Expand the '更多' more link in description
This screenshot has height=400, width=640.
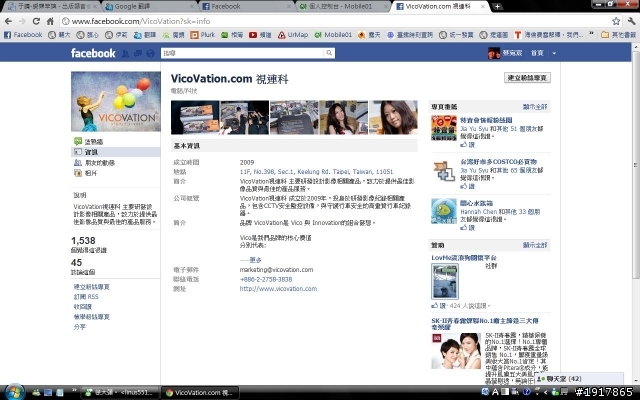click(255, 260)
